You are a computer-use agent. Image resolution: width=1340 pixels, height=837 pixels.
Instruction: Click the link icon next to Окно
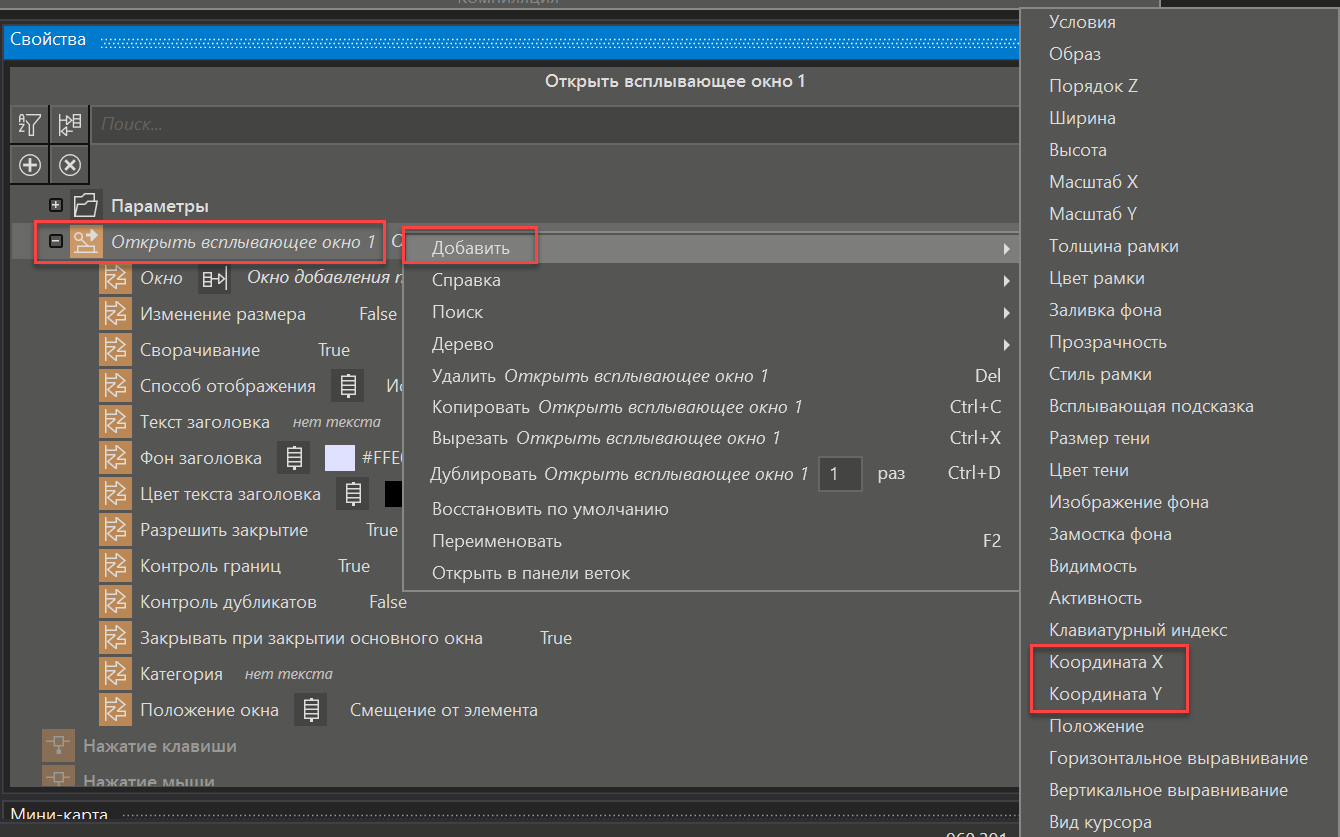[x=214, y=278]
